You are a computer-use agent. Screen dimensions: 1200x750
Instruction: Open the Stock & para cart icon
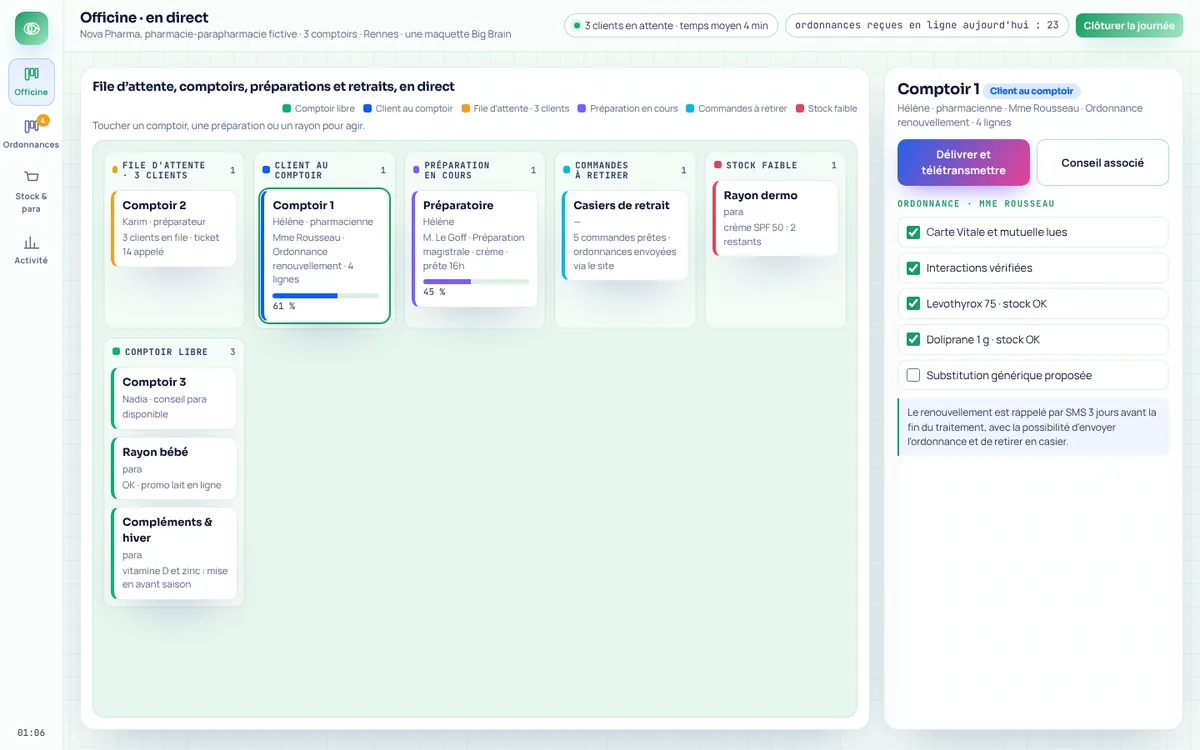click(x=31, y=177)
